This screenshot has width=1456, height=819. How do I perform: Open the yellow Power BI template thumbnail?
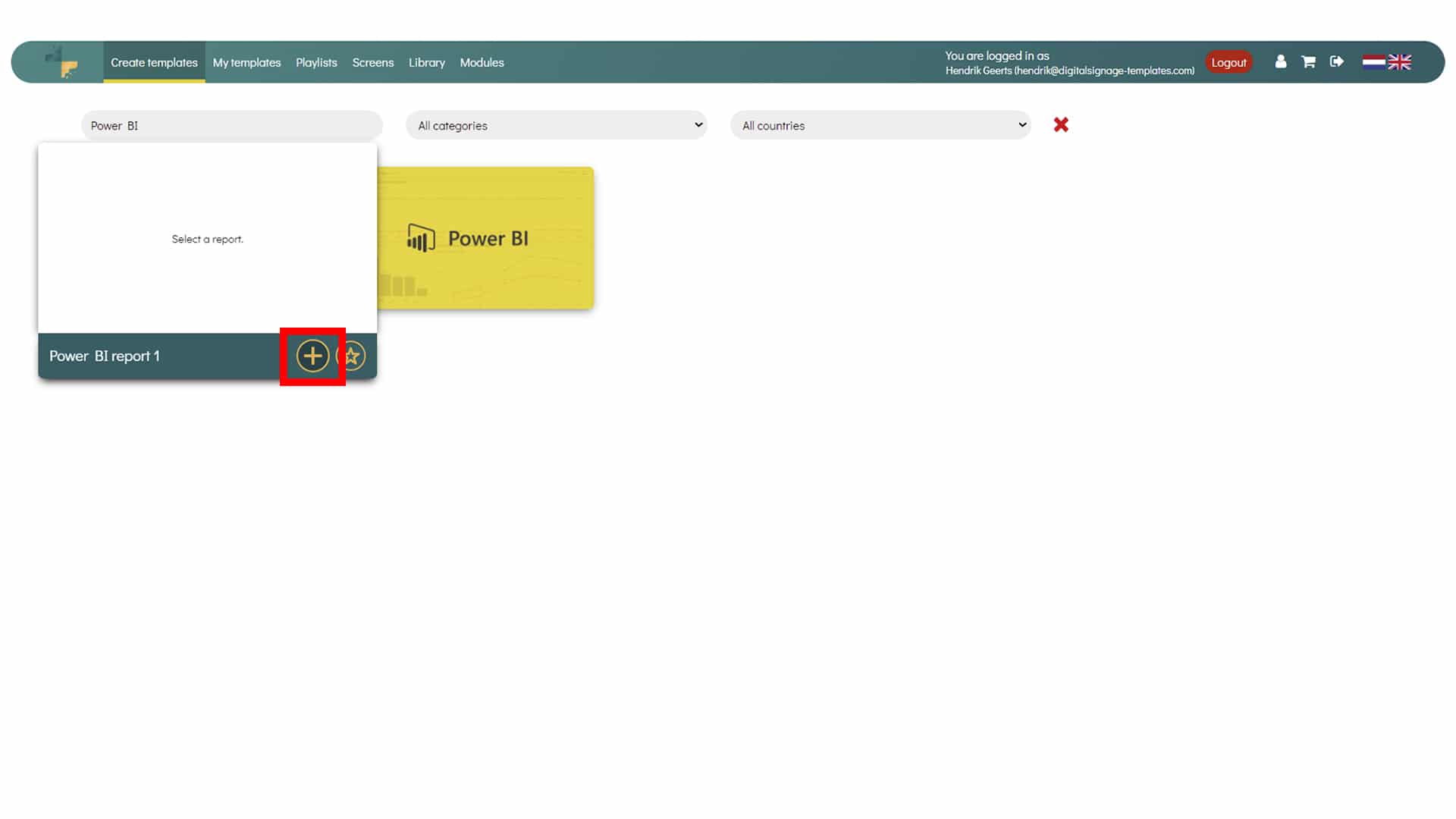point(485,238)
